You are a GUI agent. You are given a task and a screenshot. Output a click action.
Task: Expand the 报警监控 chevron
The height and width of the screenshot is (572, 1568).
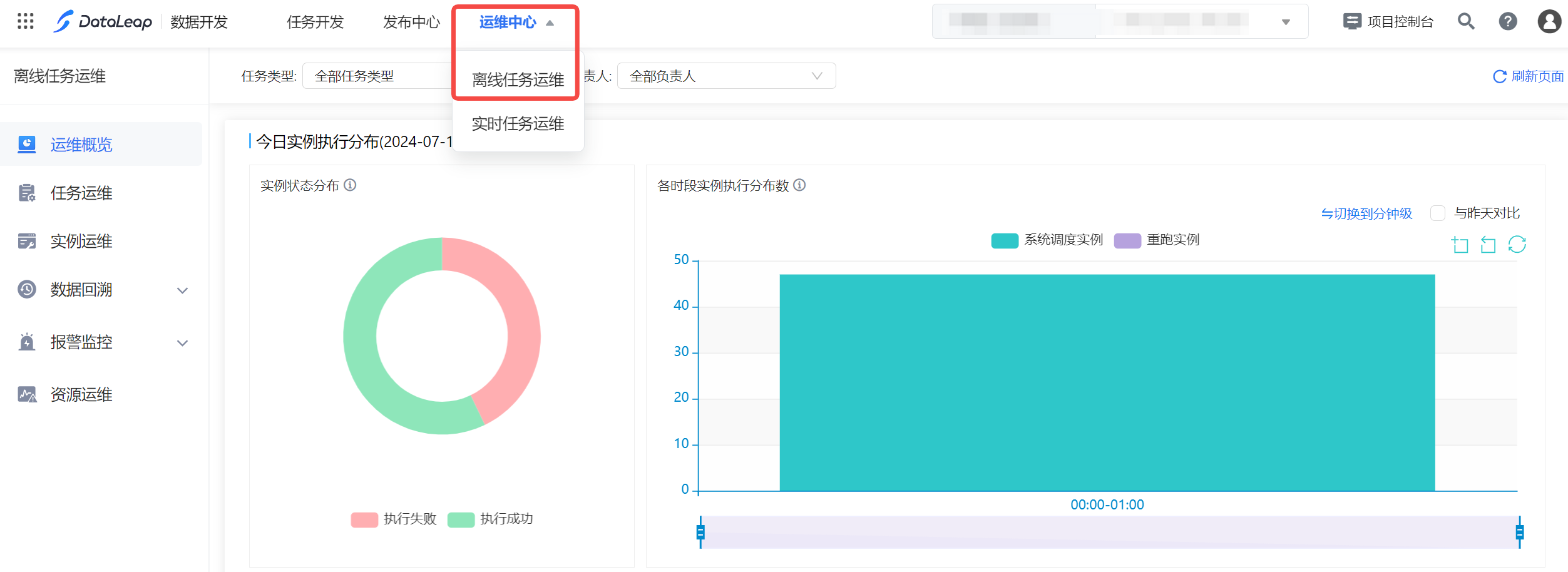coord(182,343)
